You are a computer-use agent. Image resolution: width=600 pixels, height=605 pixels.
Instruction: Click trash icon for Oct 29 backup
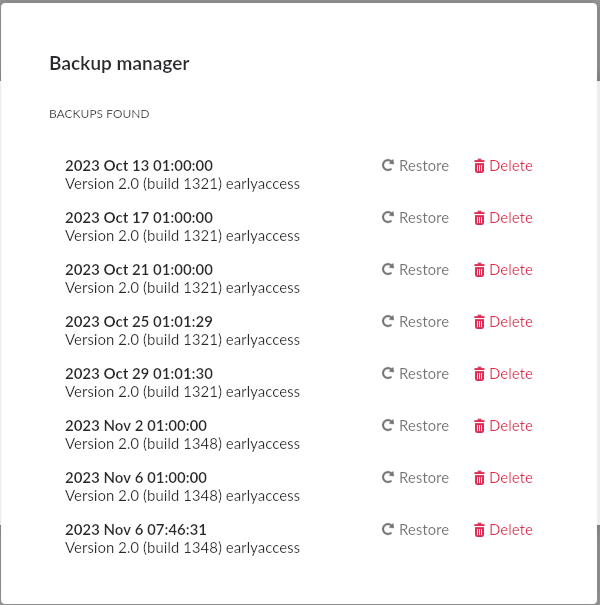tap(479, 374)
